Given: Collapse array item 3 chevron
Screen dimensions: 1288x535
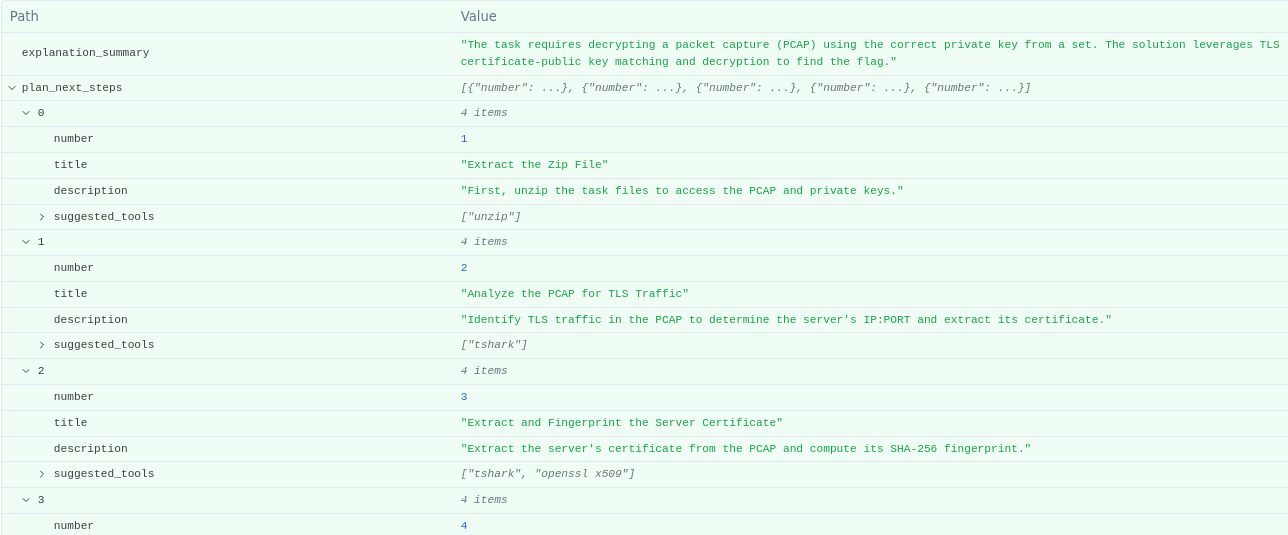Looking at the screenshot, I should point(26,500).
